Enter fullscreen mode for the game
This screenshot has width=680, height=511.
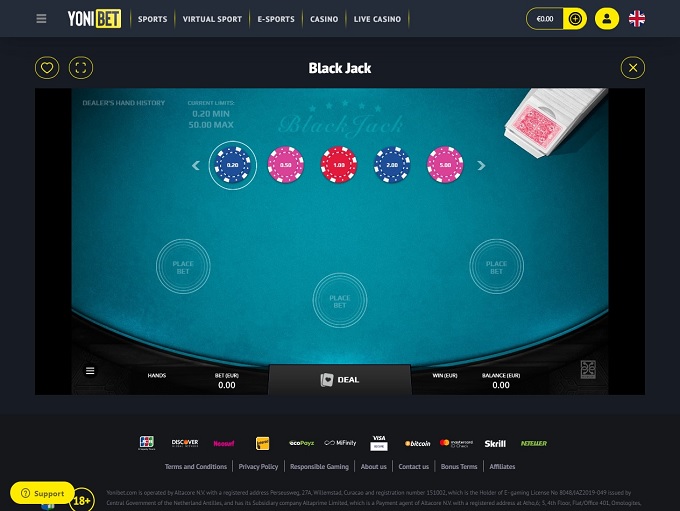81,68
